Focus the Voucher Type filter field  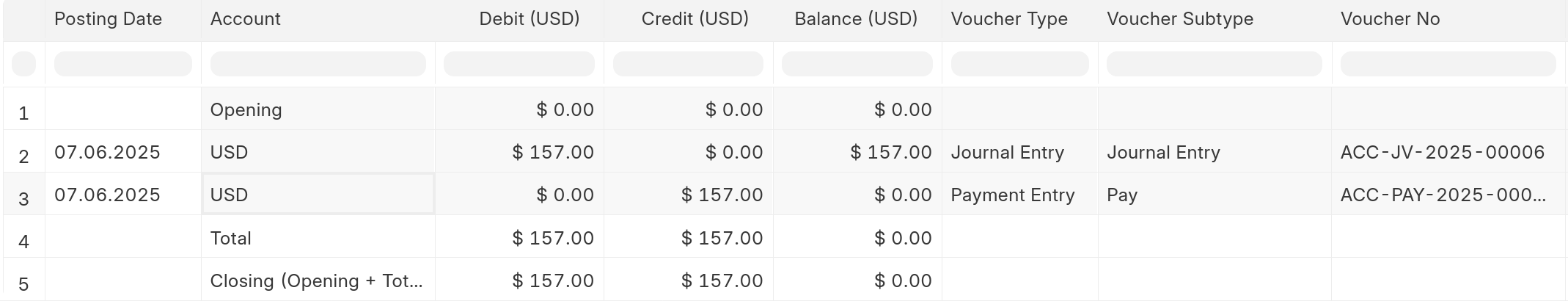[x=1019, y=64]
